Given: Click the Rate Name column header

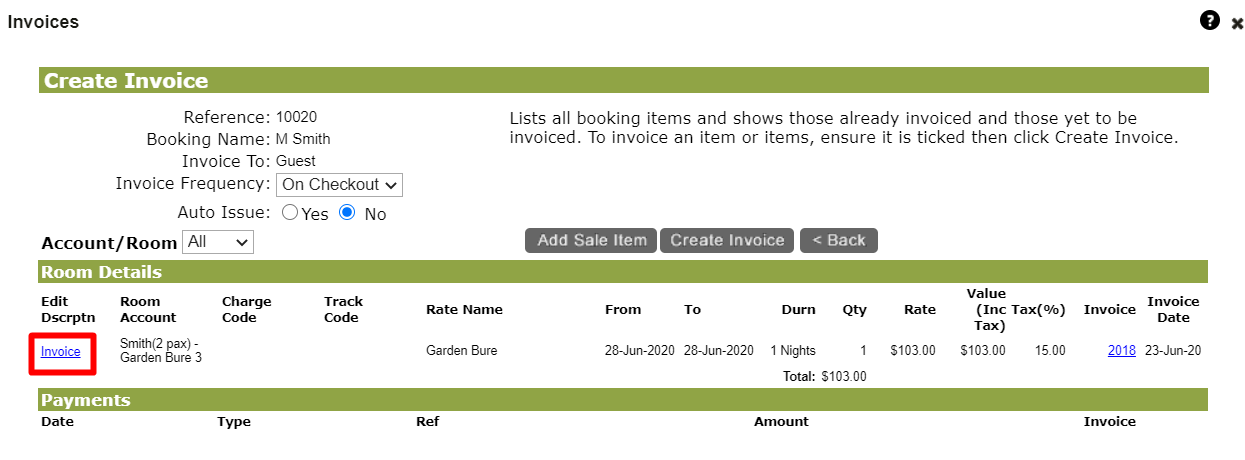Looking at the screenshot, I should [x=464, y=310].
